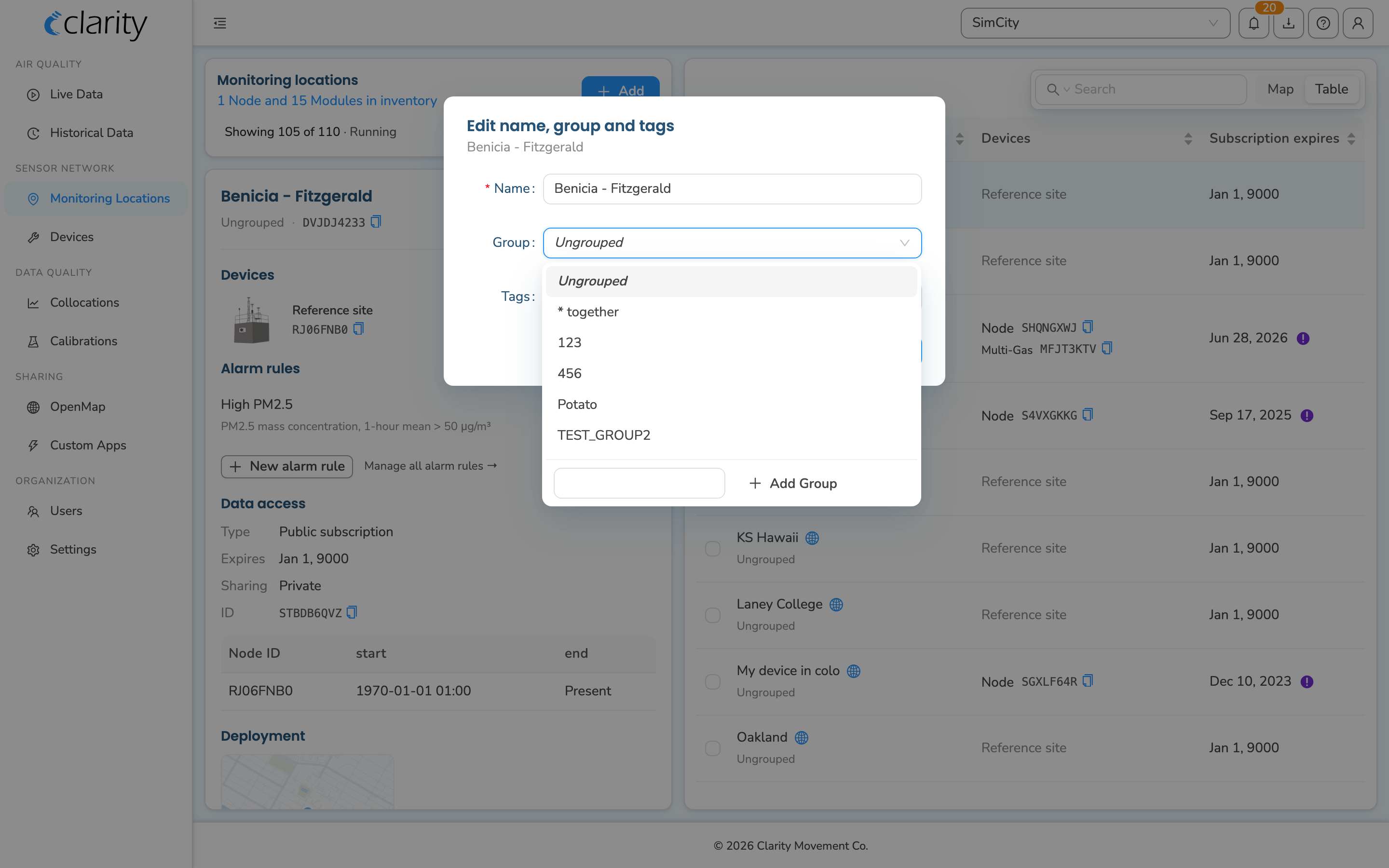Viewport: 1389px width, 868px height.
Task: Copy the DVJDJ4233 location ID
Action: (x=376, y=222)
